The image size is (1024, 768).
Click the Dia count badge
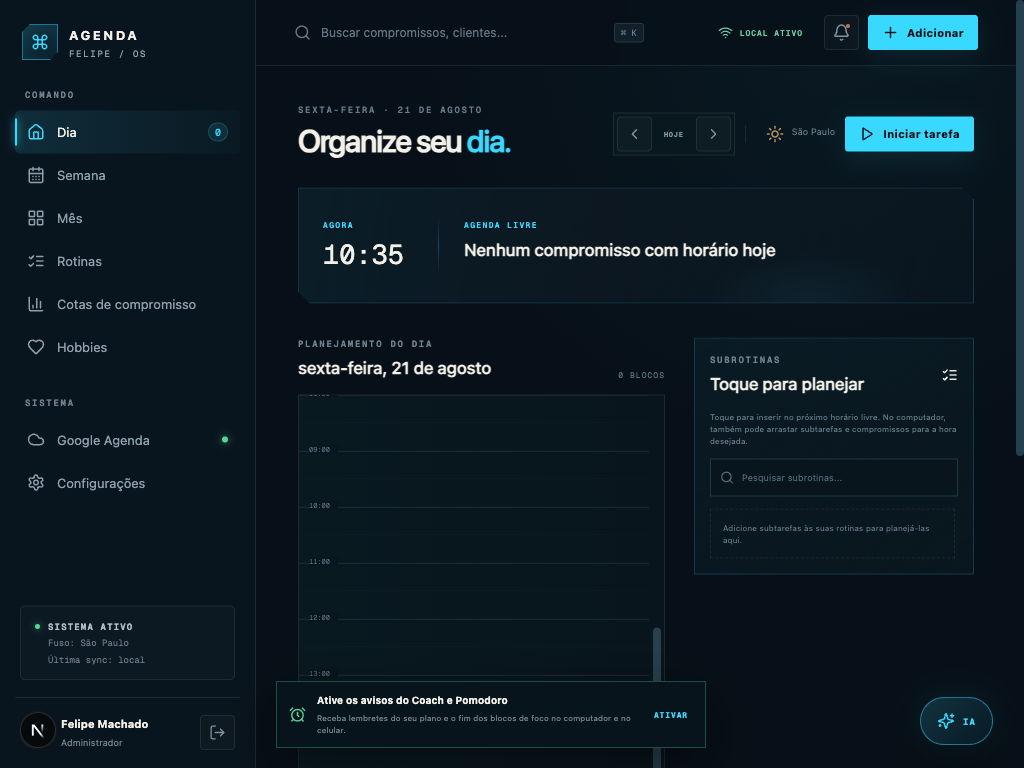[217, 132]
